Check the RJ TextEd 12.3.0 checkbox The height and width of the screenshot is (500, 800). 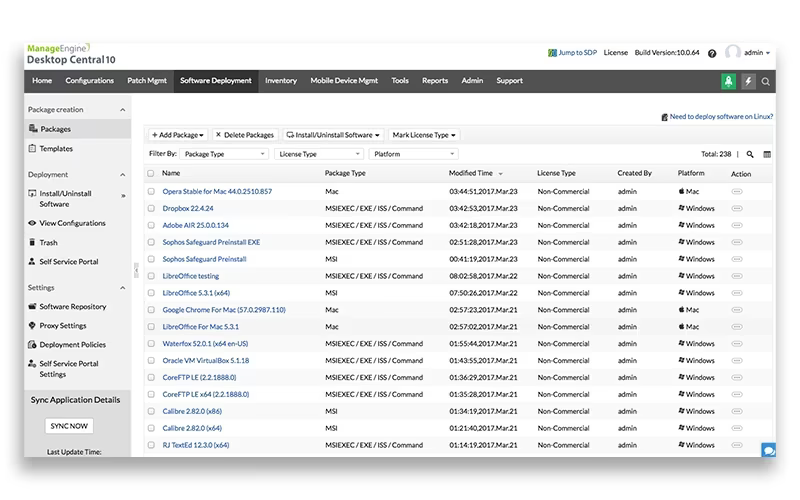(151, 445)
